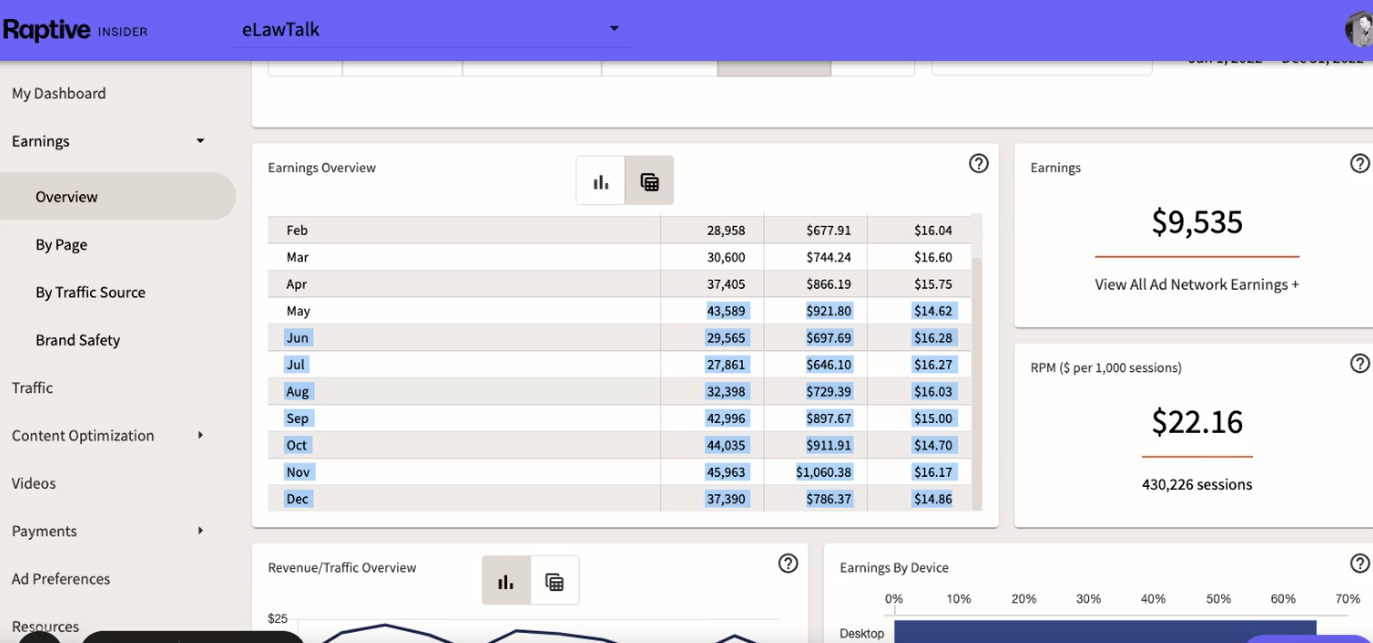The height and width of the screenshot is (643, 1373).
Task: Open Resources in sidebar
Action: coord(45,627)
